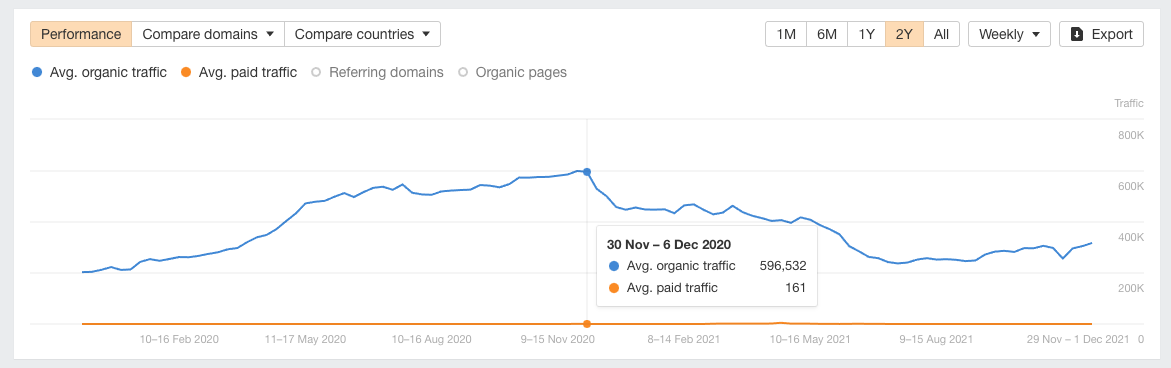Toggle Avg. organic traffic blue dot

(x=37, y=72)
